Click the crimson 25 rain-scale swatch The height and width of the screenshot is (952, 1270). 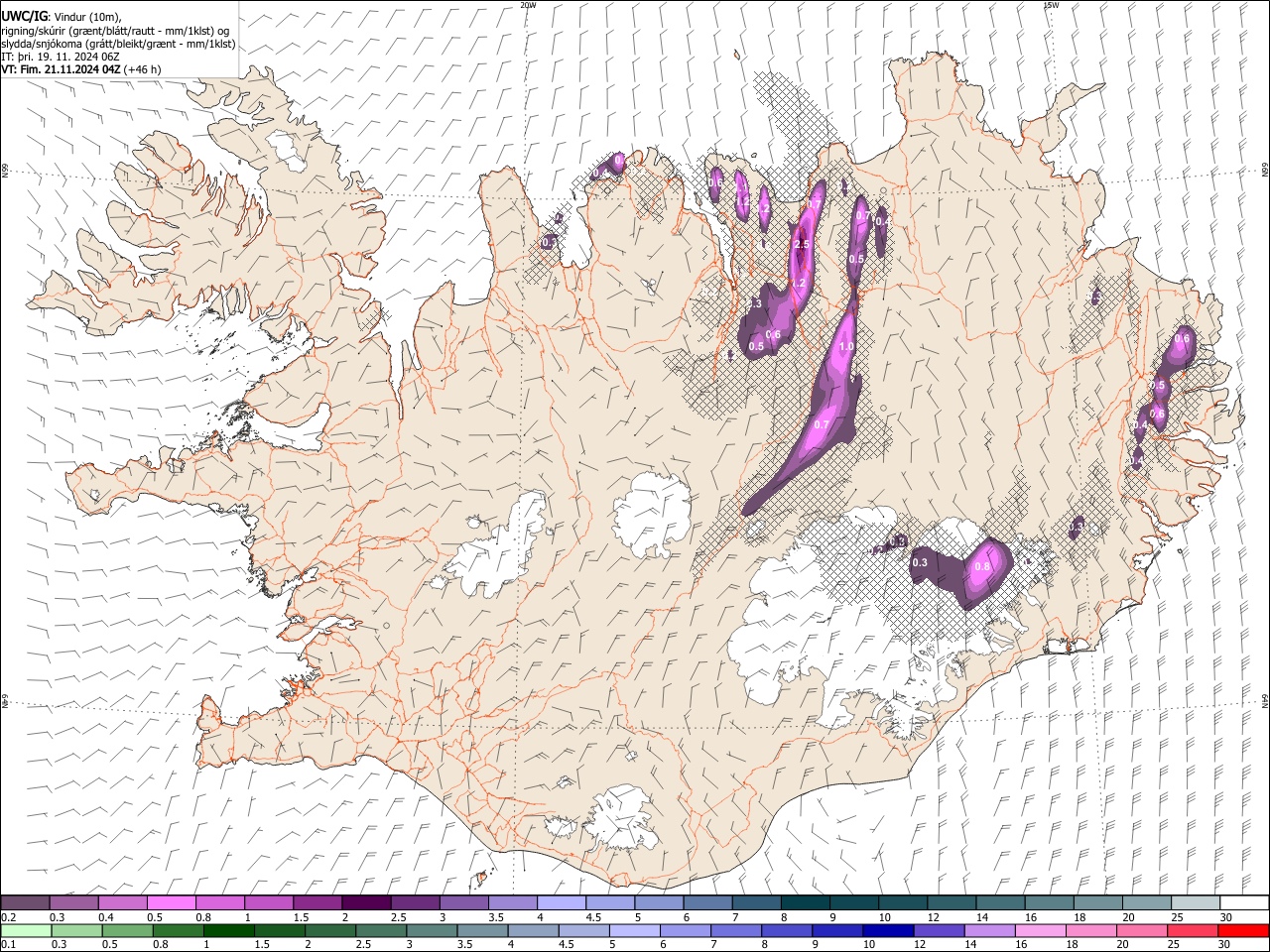point(1192,931)
